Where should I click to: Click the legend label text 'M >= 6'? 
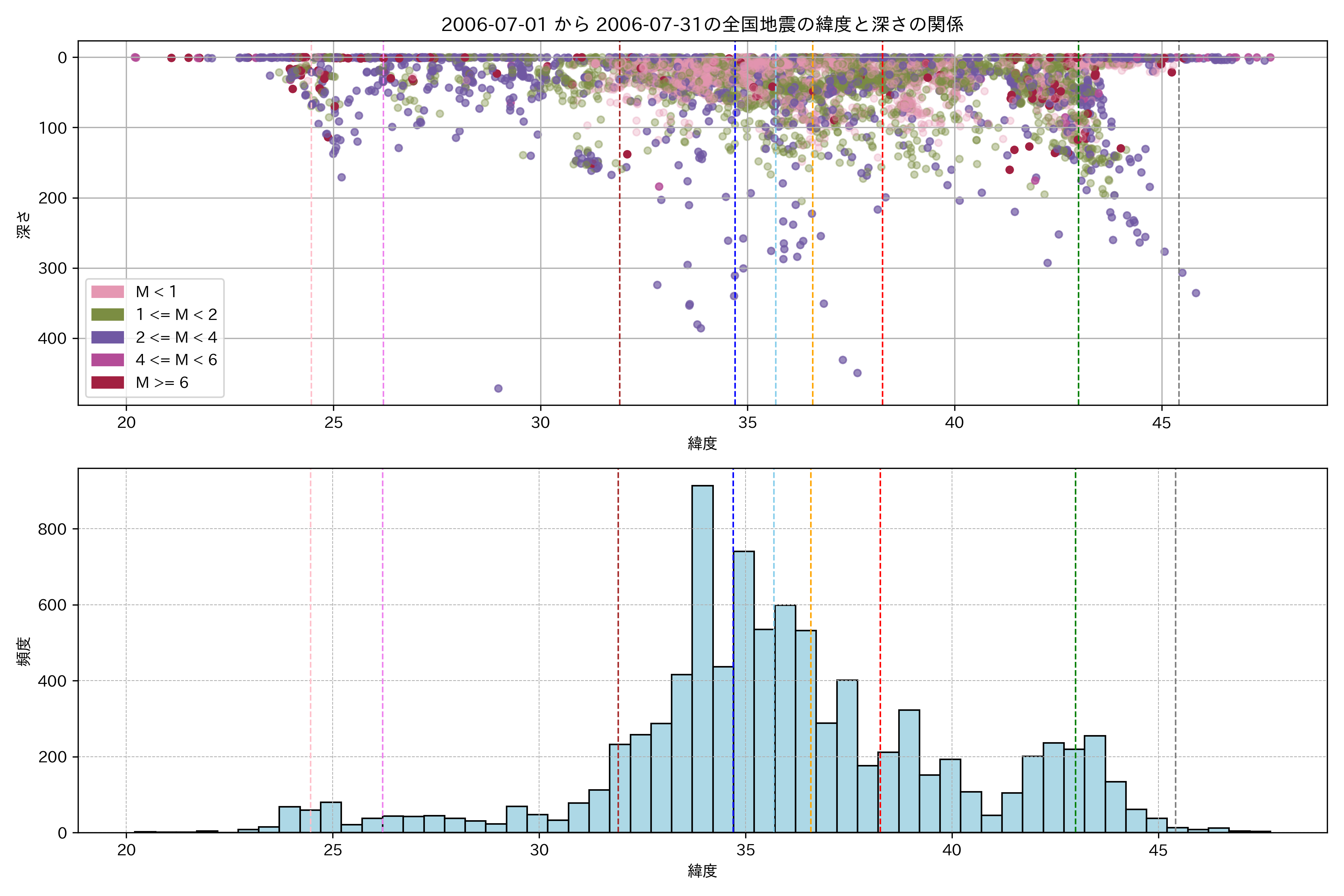[x=162, y=382]
